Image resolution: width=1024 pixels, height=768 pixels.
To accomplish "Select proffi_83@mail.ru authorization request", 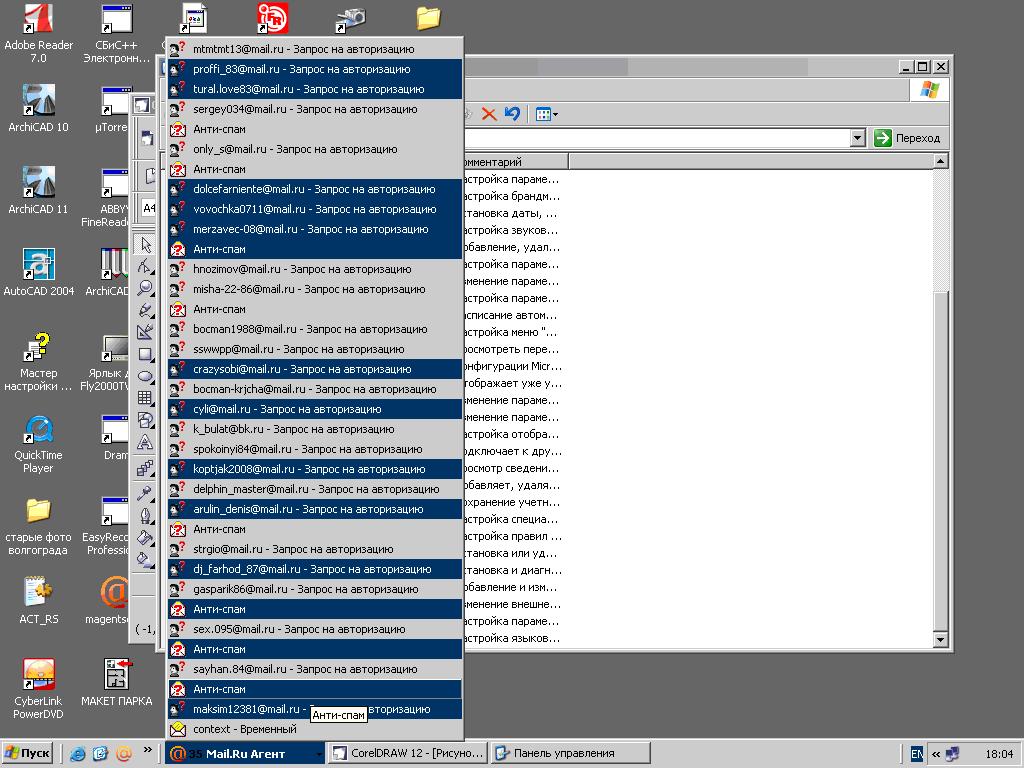I will click(315, 69).
